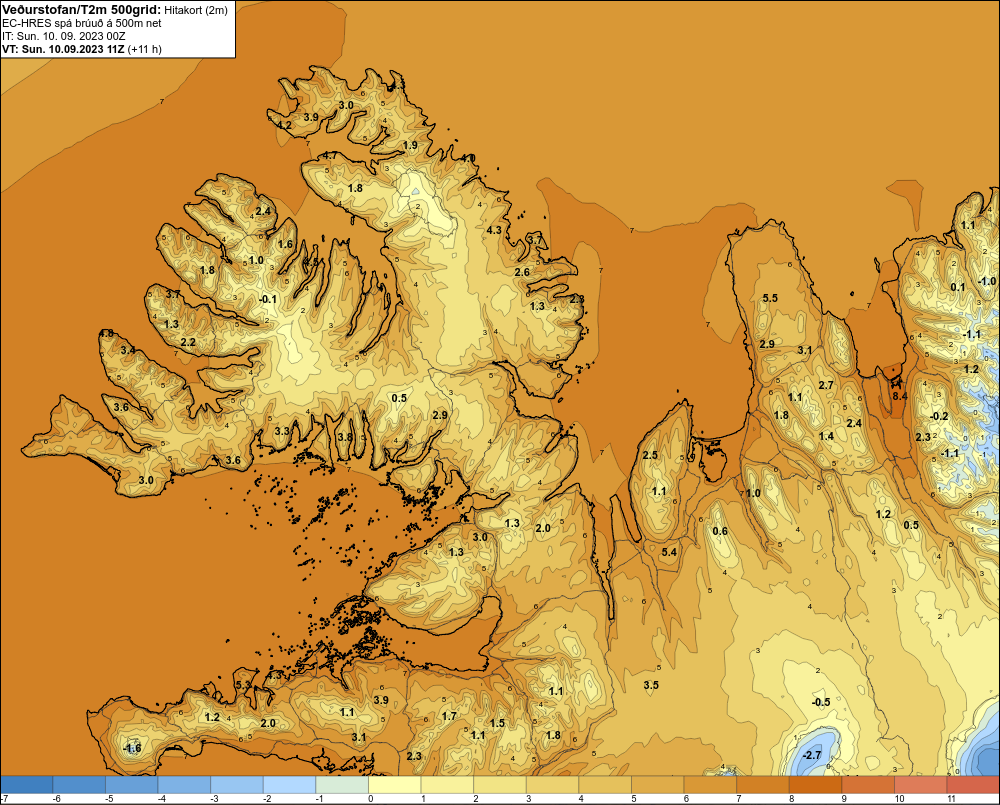Select the red legend swatch right of 11

pyautogui.click(x=973, y=785)
